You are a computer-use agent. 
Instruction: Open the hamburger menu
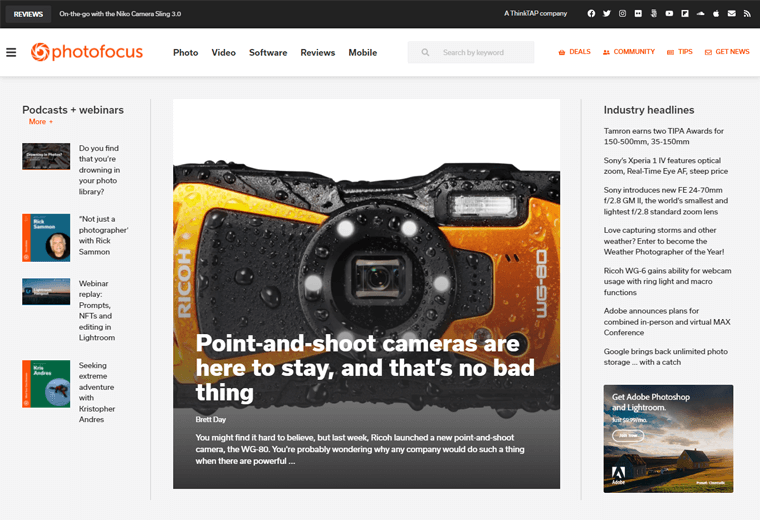11,52
